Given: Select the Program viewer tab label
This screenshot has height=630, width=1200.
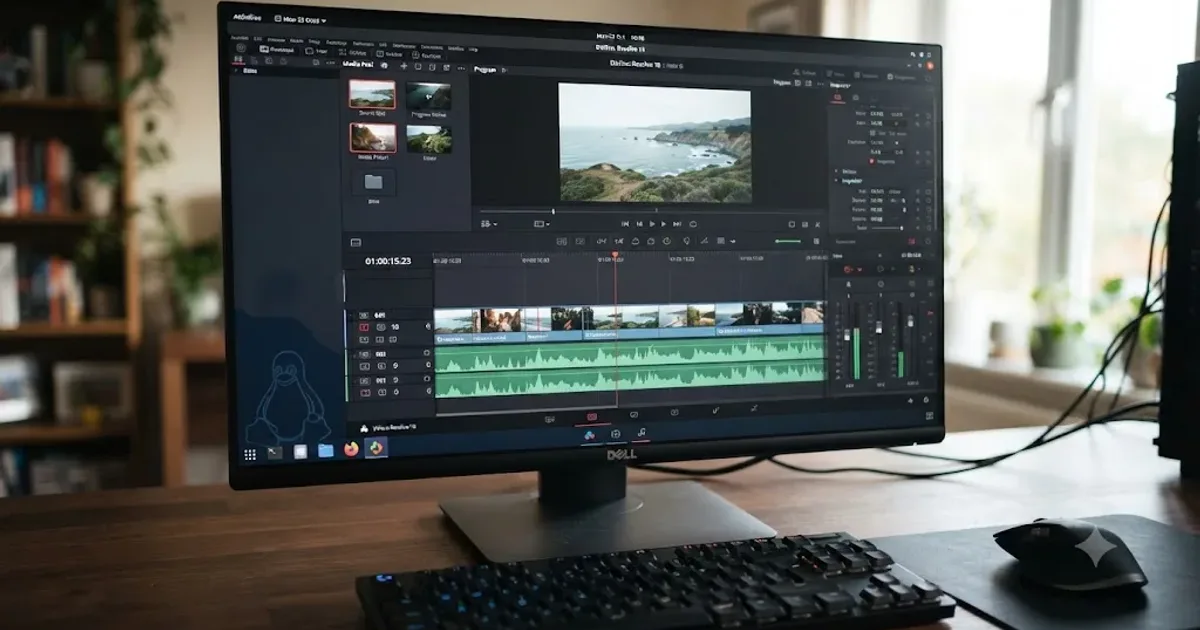Looking at the screenshot, I should tap(485, 70).
